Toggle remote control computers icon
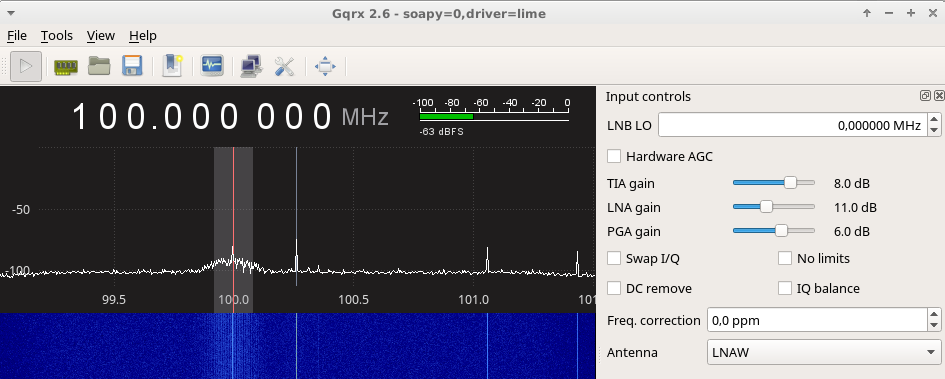The height and width of the screenshot is (379, 945). click(x=251, y=66)
